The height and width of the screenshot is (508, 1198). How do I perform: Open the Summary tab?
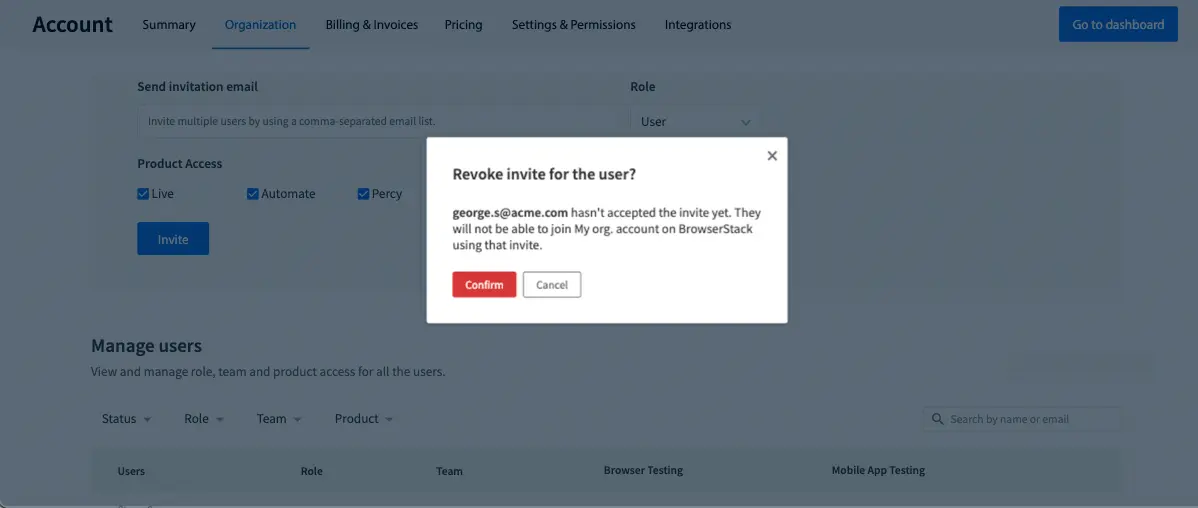169,25
